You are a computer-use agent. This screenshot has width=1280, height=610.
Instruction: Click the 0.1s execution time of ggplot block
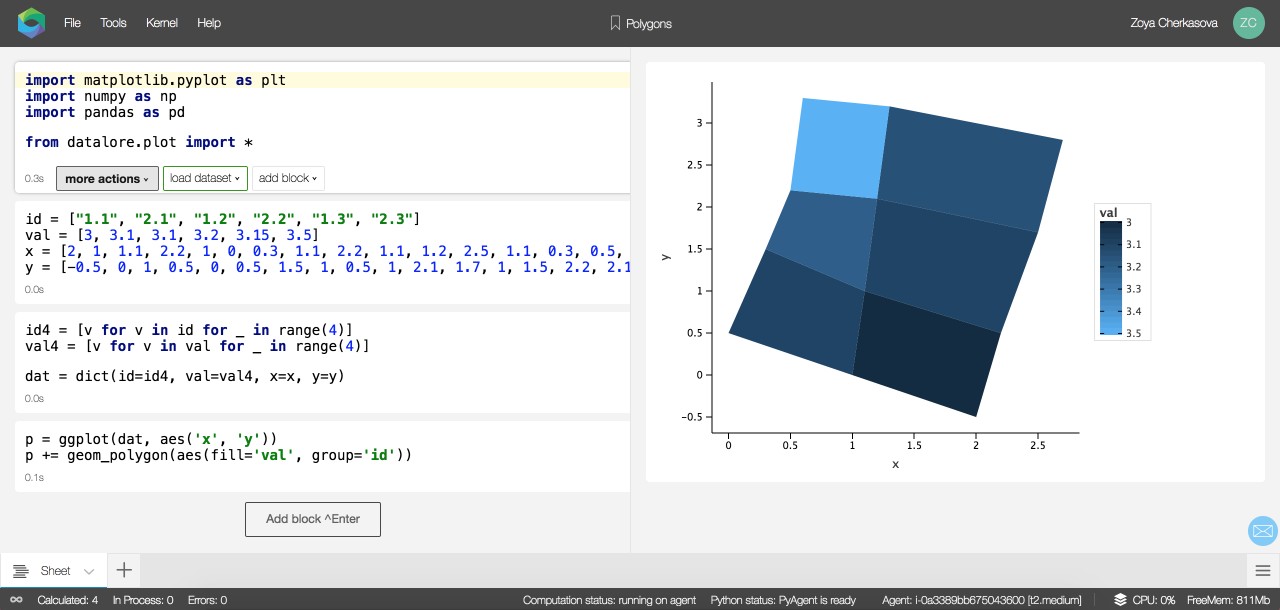click(x=34, y=478)
